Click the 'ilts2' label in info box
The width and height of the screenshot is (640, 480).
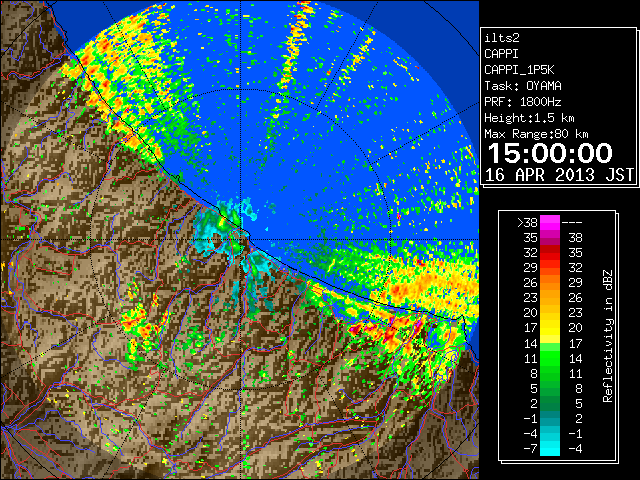click(502, 38)
